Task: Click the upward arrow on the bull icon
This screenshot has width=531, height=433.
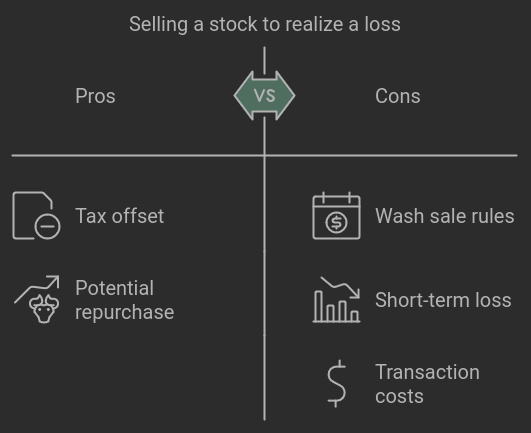Action: pos(37,289)
